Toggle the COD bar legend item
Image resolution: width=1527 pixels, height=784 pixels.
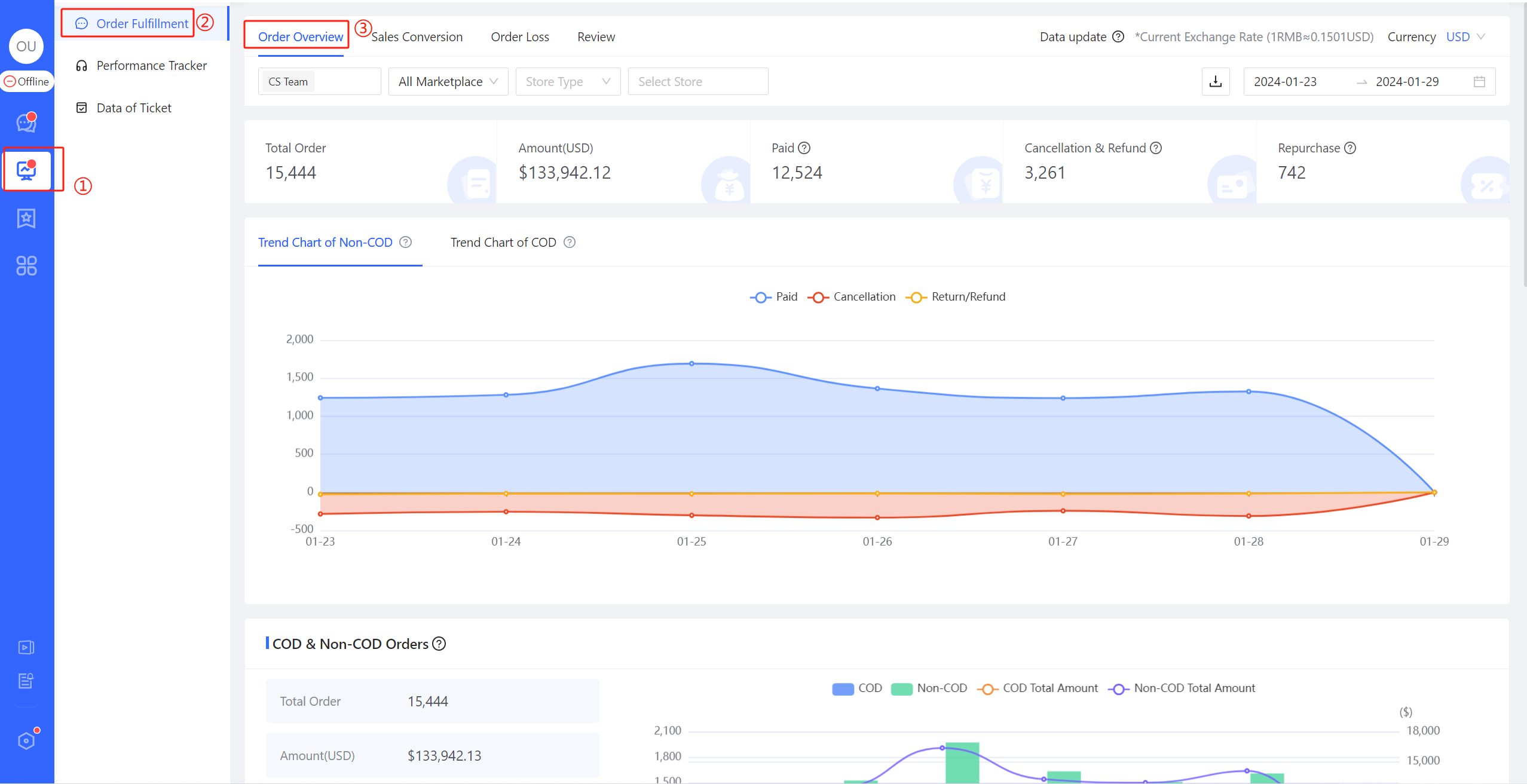pyautogui.click(x=857, y=688)
